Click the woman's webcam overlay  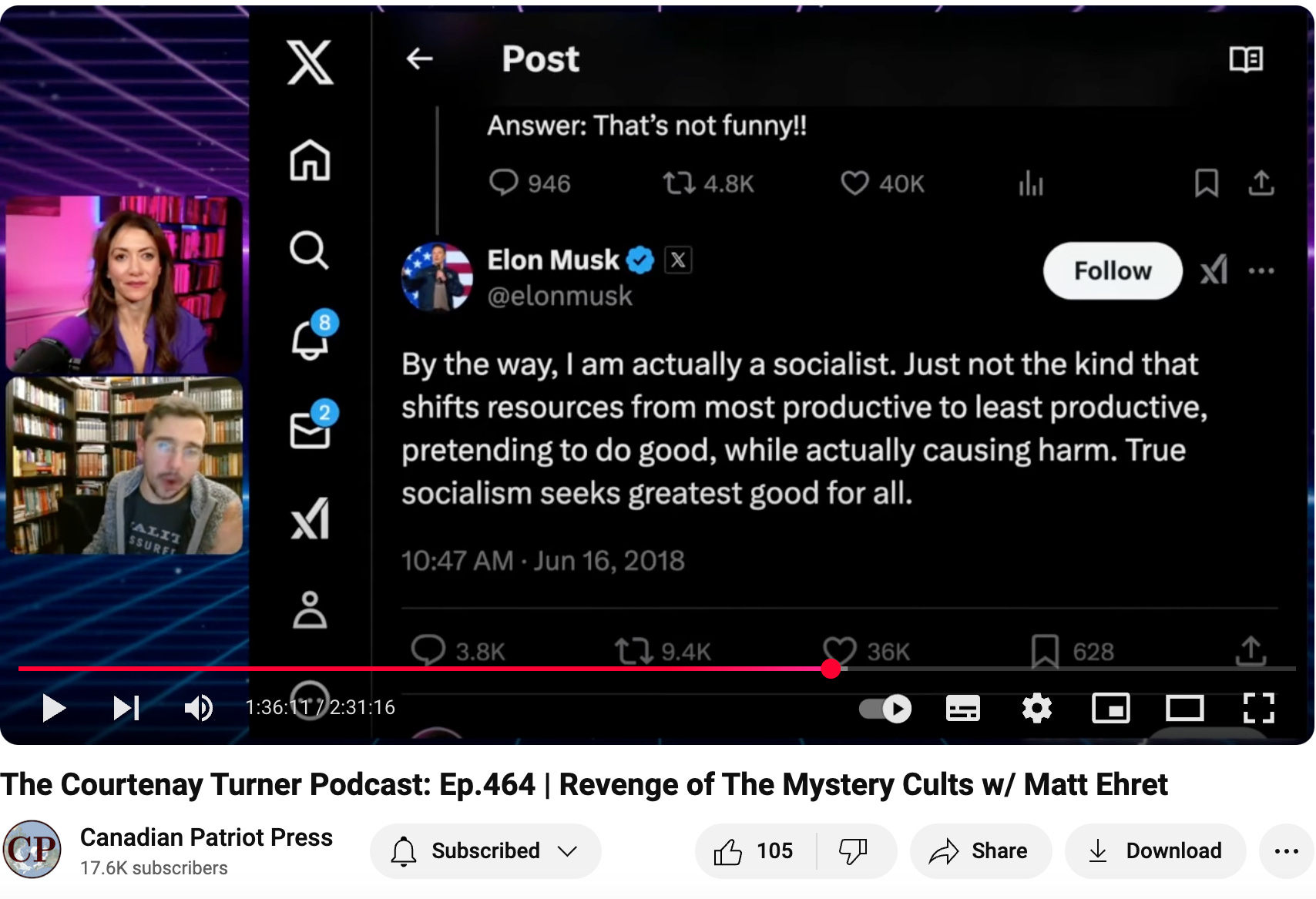[x=124, y=285]
